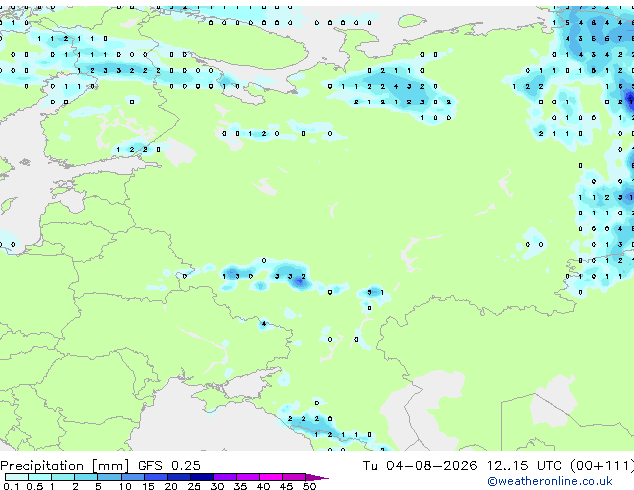Click the '10' legend value
This screenshot has height=490, width=634.
(x=125, y=486)
